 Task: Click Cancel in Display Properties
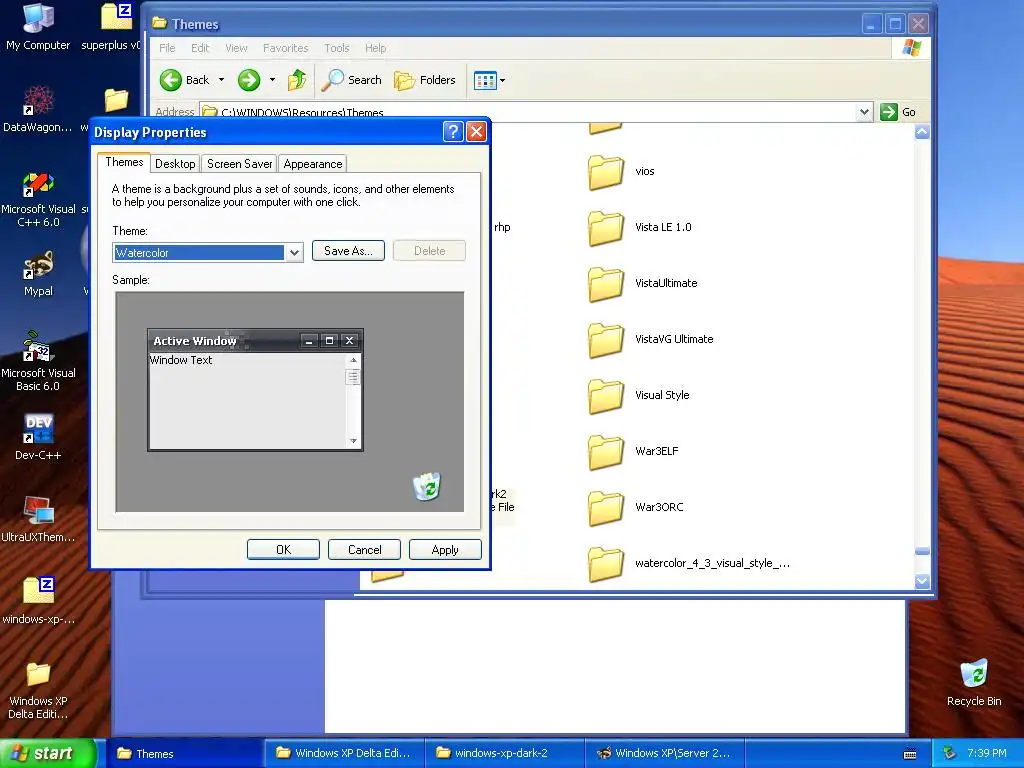pos(364,550)
